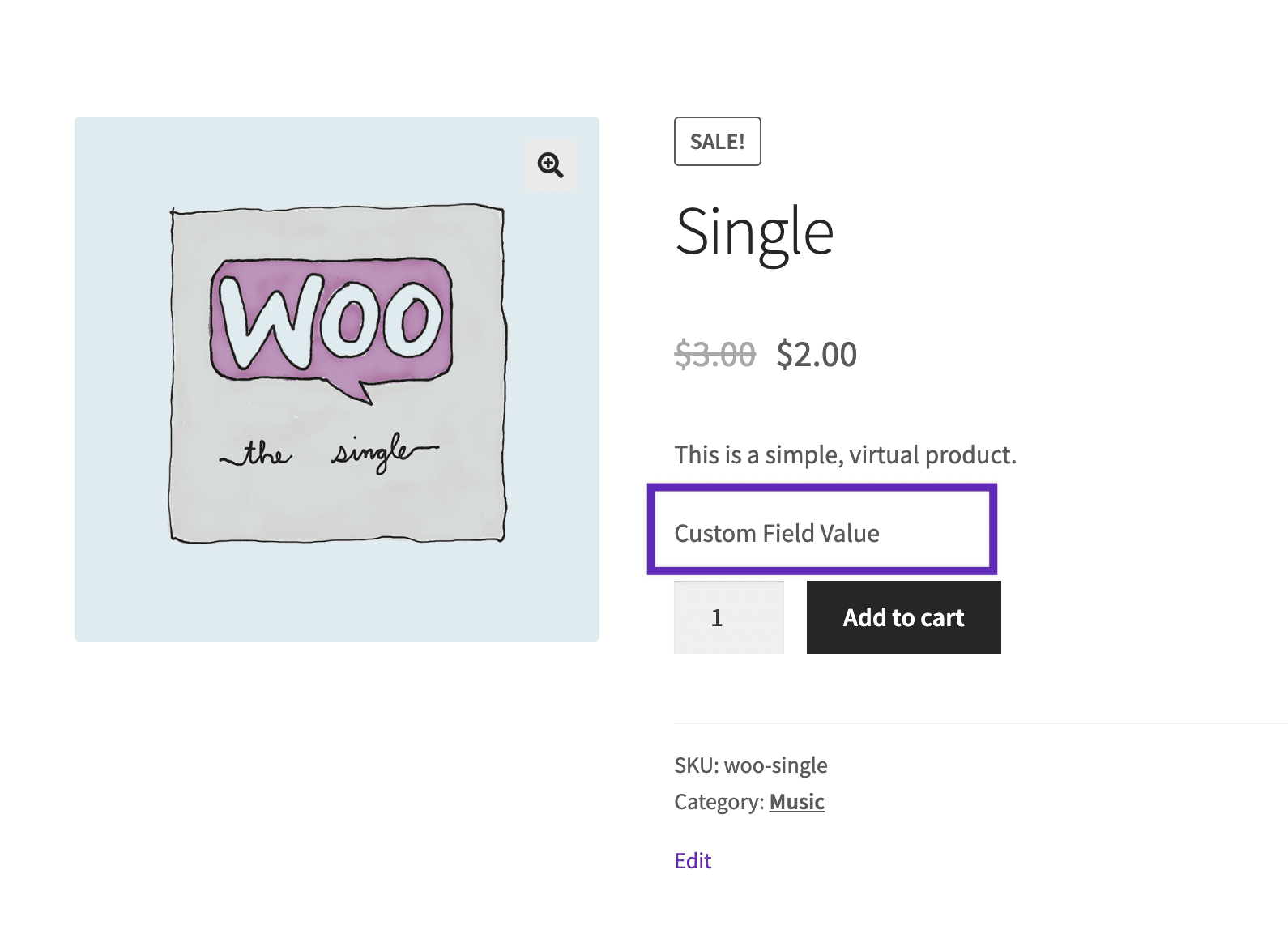Click the Category label next to Music
Screen dimensions: 1288x938
719,801
